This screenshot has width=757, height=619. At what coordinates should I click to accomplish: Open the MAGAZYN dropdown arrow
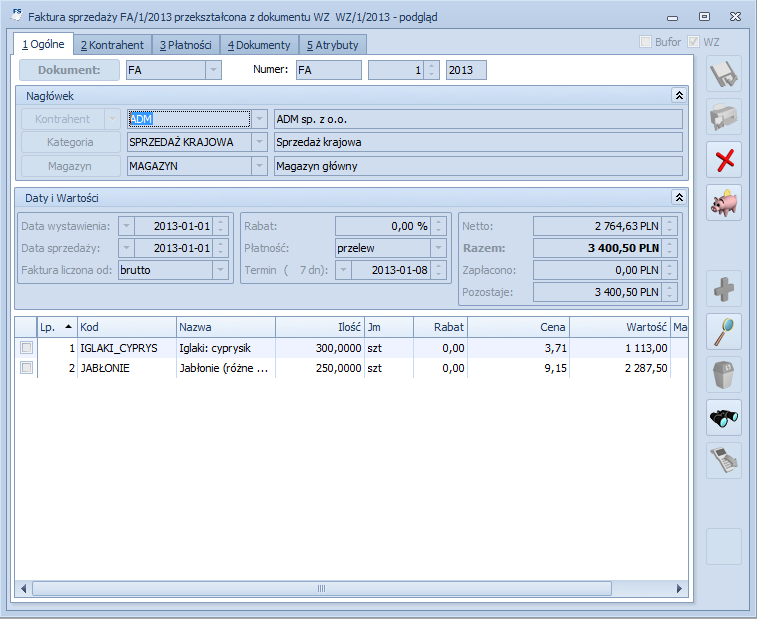click(x=259, y=166)
